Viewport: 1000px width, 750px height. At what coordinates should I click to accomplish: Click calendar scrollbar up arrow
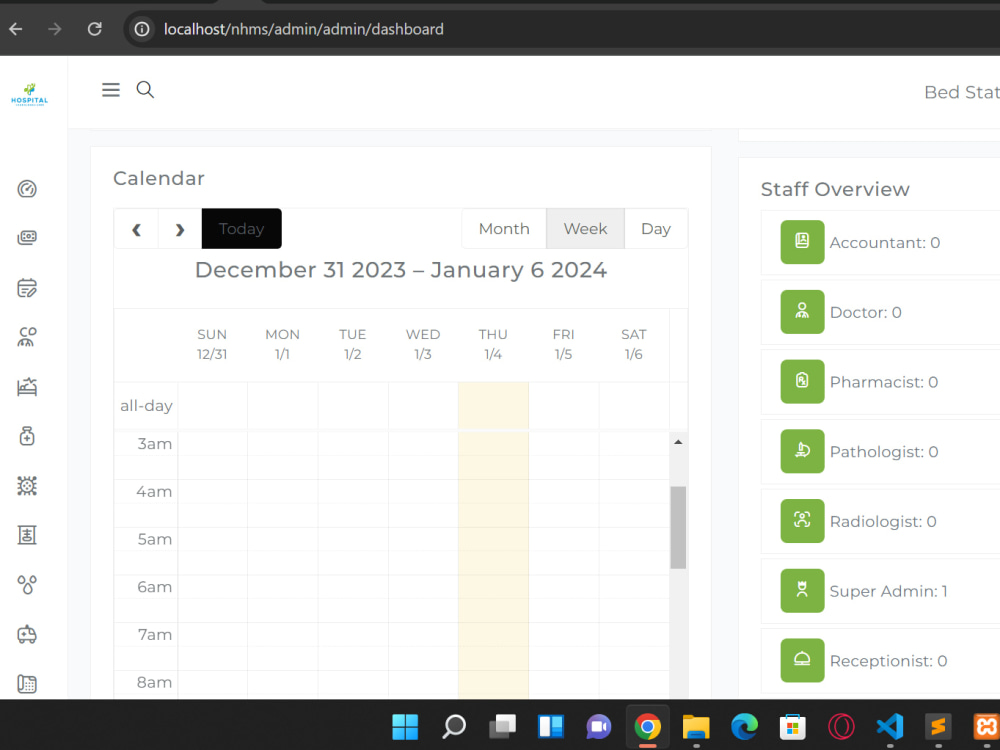pos(678,442)
